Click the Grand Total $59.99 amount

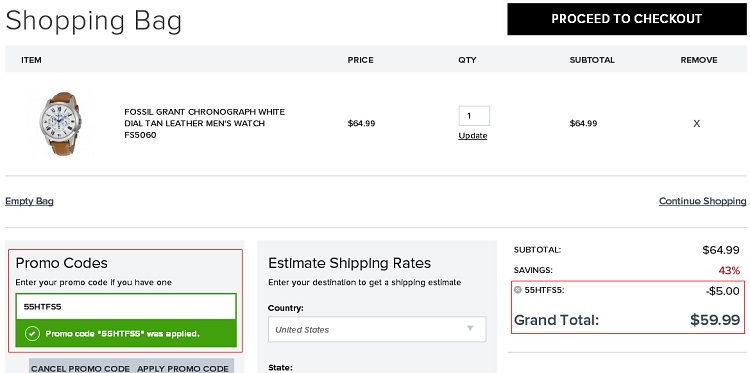[715, 320]
